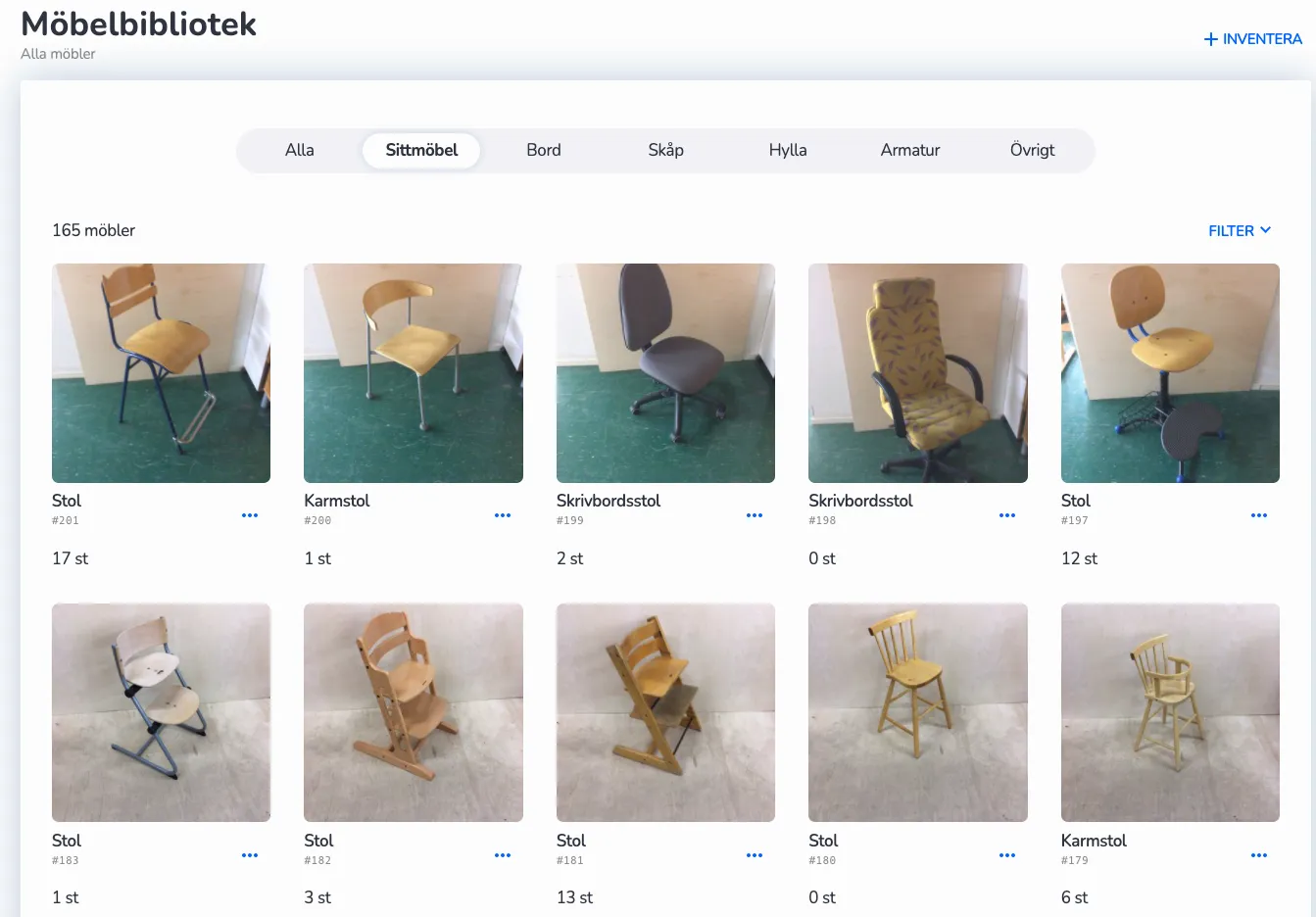Open three-dot menu for Stol #197
The width and height of the screenshot is (1316, 917).
pos(1259,515)
